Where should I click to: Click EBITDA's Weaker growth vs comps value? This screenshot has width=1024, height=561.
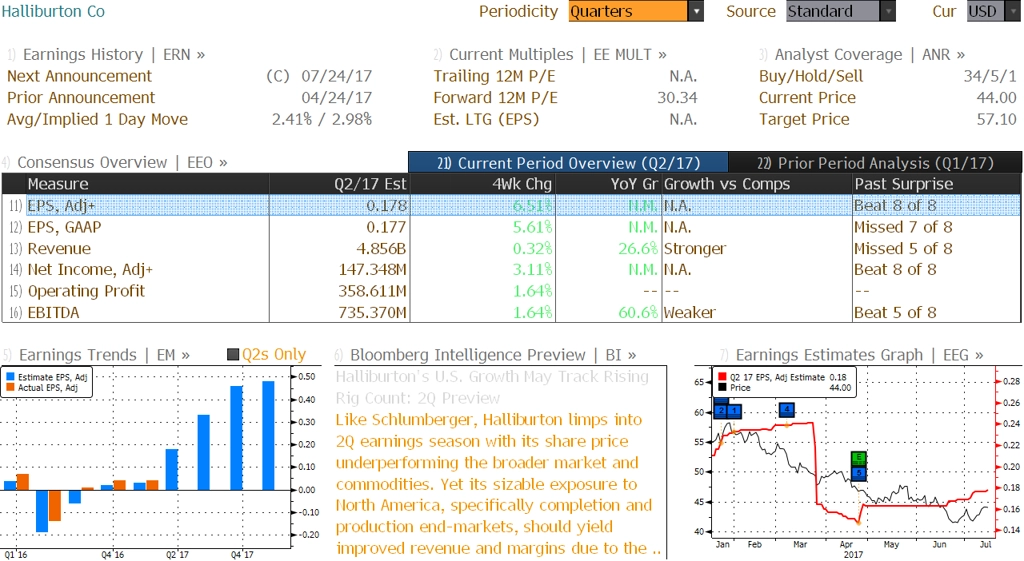[x=690, y=313]
